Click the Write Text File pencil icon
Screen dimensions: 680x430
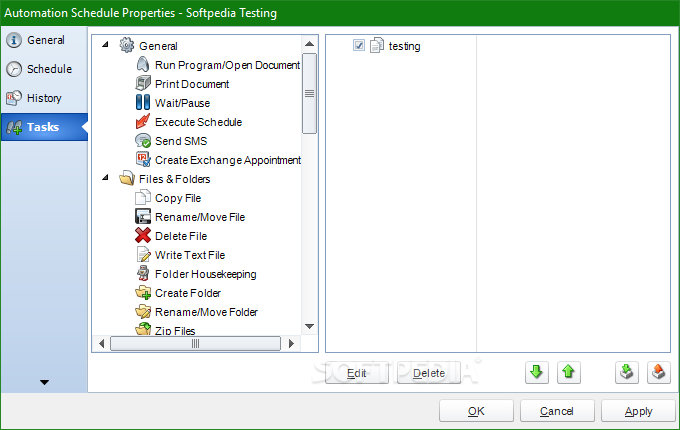click(143, 254)
